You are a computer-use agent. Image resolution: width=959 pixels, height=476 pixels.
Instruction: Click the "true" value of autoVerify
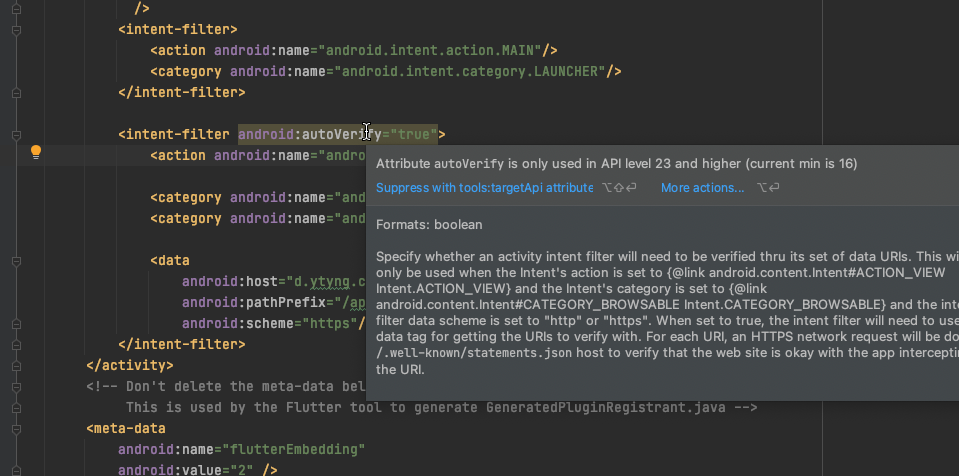(x=411, y=134)
